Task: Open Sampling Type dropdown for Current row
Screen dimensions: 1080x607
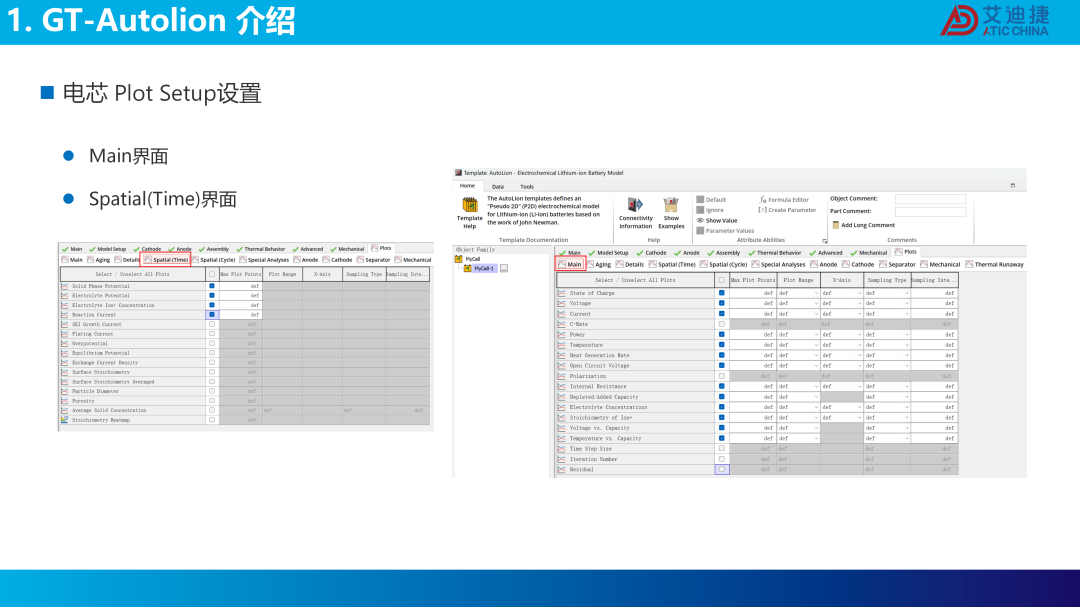Action: click(x=906, y=313)
